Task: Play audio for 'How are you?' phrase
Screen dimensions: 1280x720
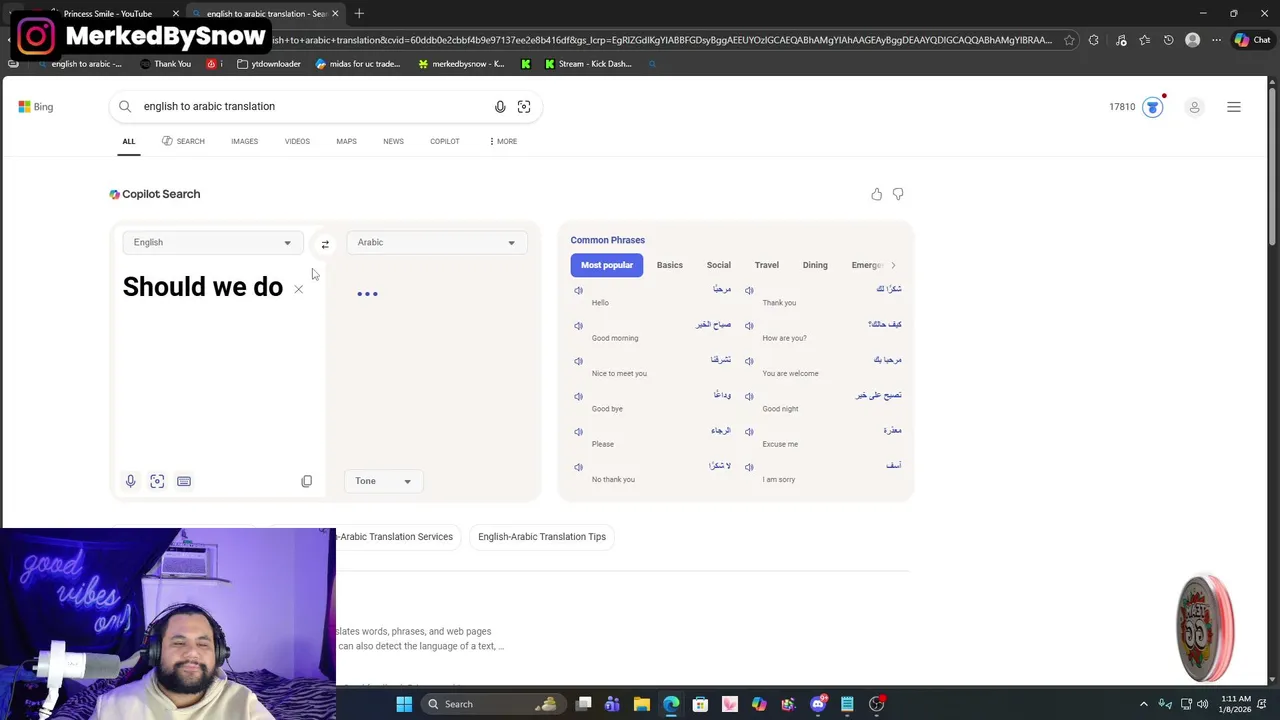Action: (749, 326)
